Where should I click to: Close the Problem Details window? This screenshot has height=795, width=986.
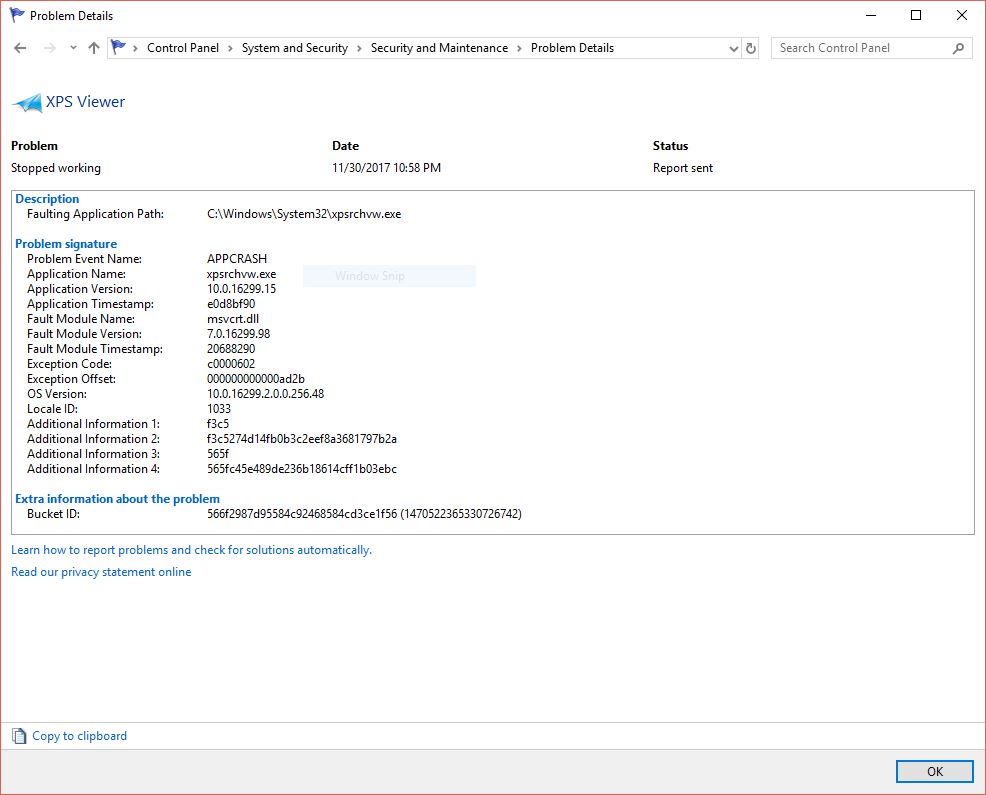pos(961,15)
